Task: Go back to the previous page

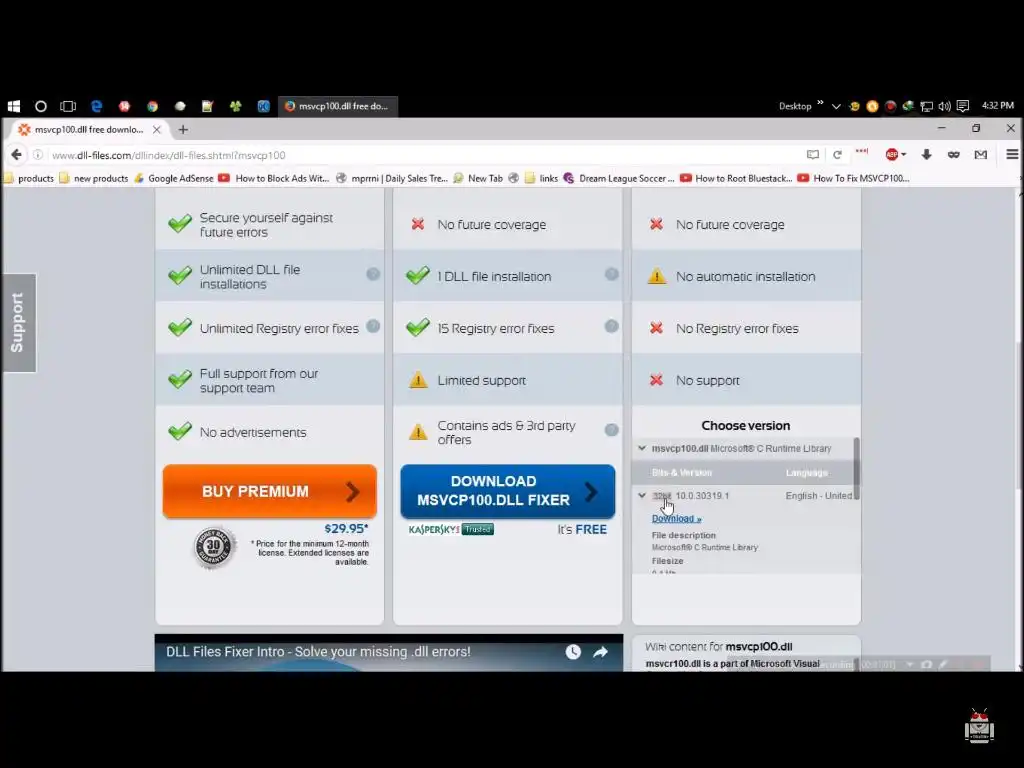Action: point(16,155)
